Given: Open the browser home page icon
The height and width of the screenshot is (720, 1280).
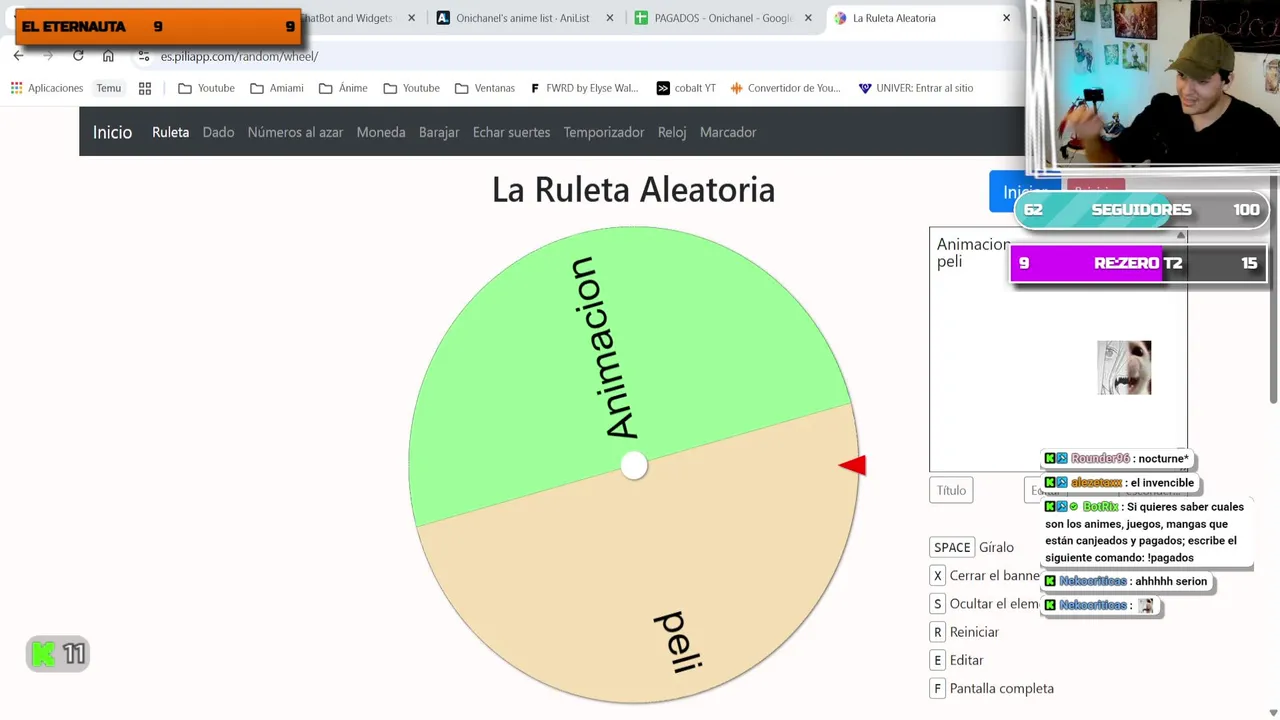Looking at the screenshot, I should pos(108,56).
